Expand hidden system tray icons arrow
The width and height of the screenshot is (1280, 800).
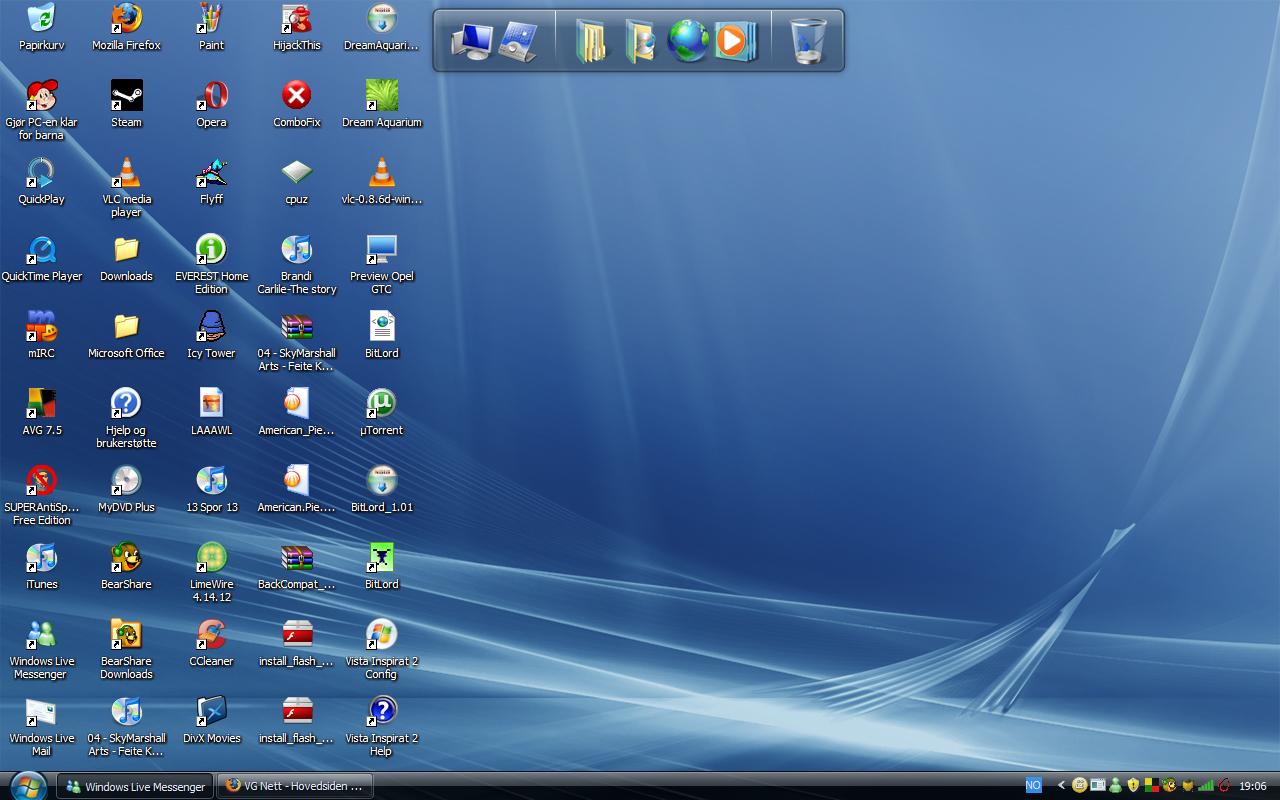[1061, 786]
